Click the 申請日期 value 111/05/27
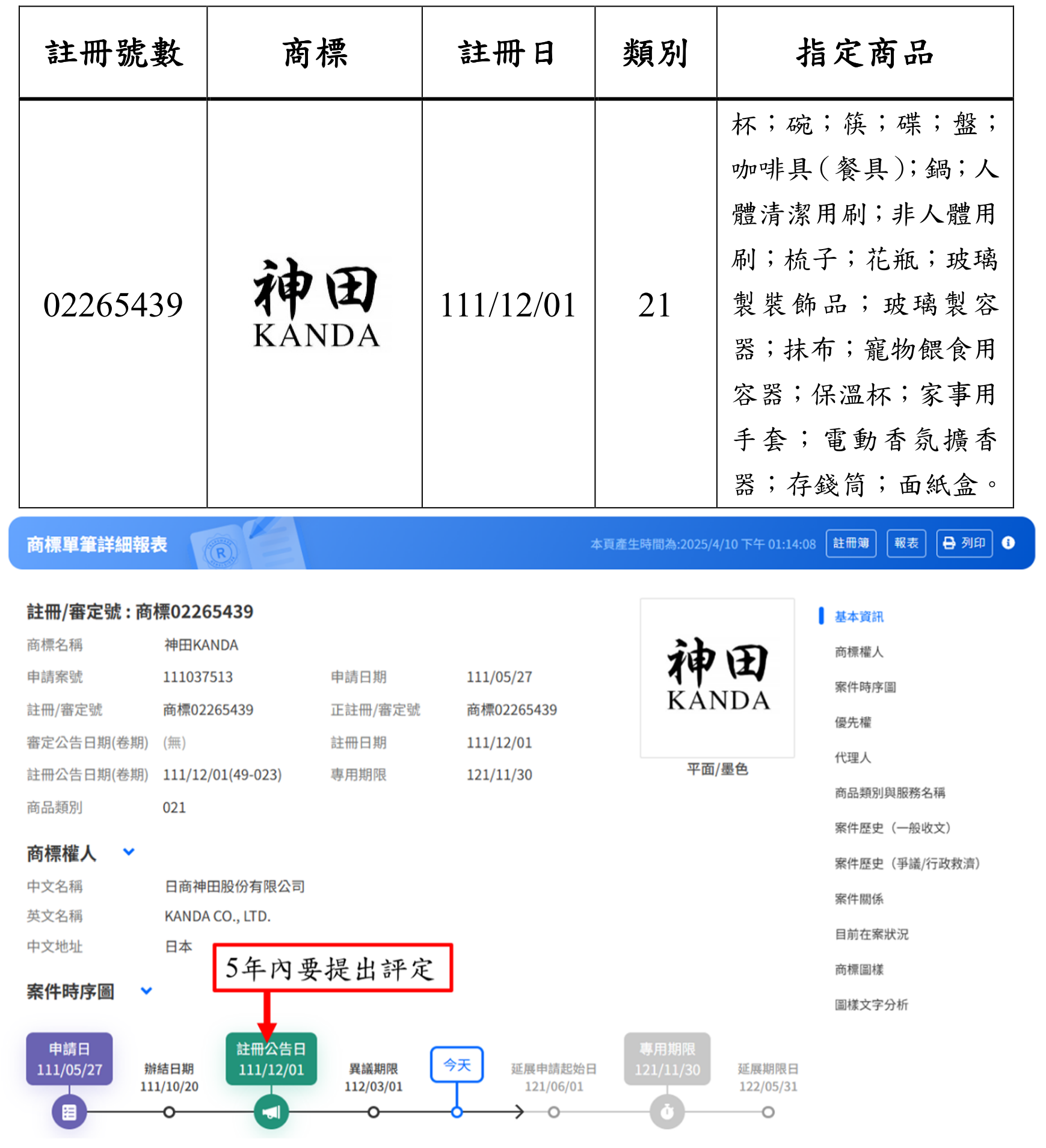Viewport: 1046px width, 1148px height. coord(499,677)
